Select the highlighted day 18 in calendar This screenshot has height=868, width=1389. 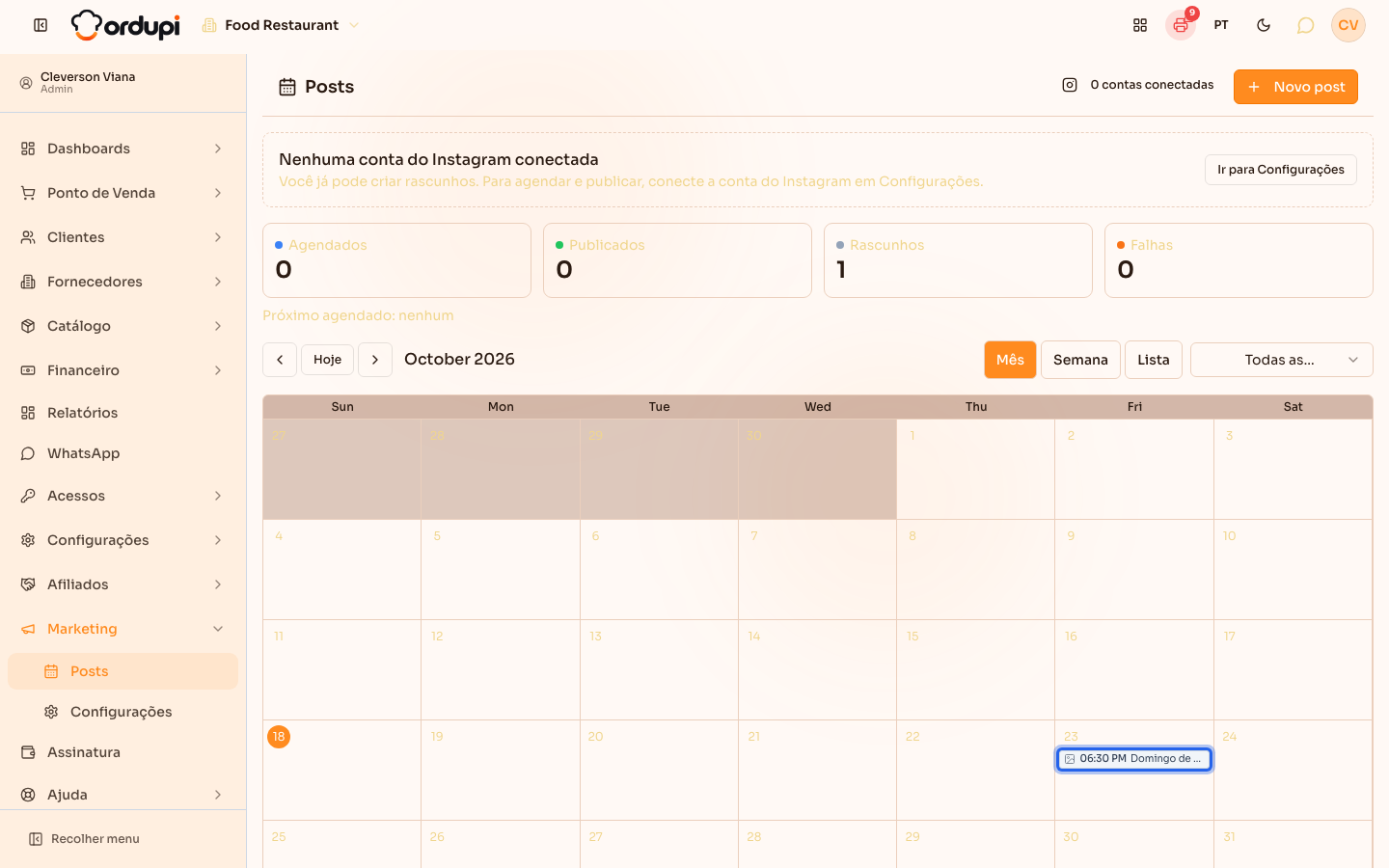(279, 737)
